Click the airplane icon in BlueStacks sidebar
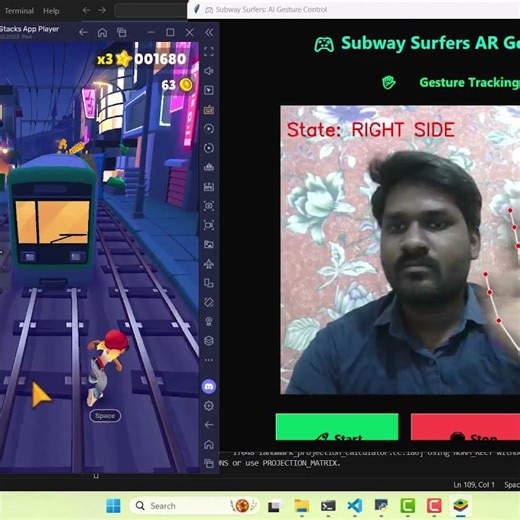The height and width of the screenshot is (520, 520). 209,264
